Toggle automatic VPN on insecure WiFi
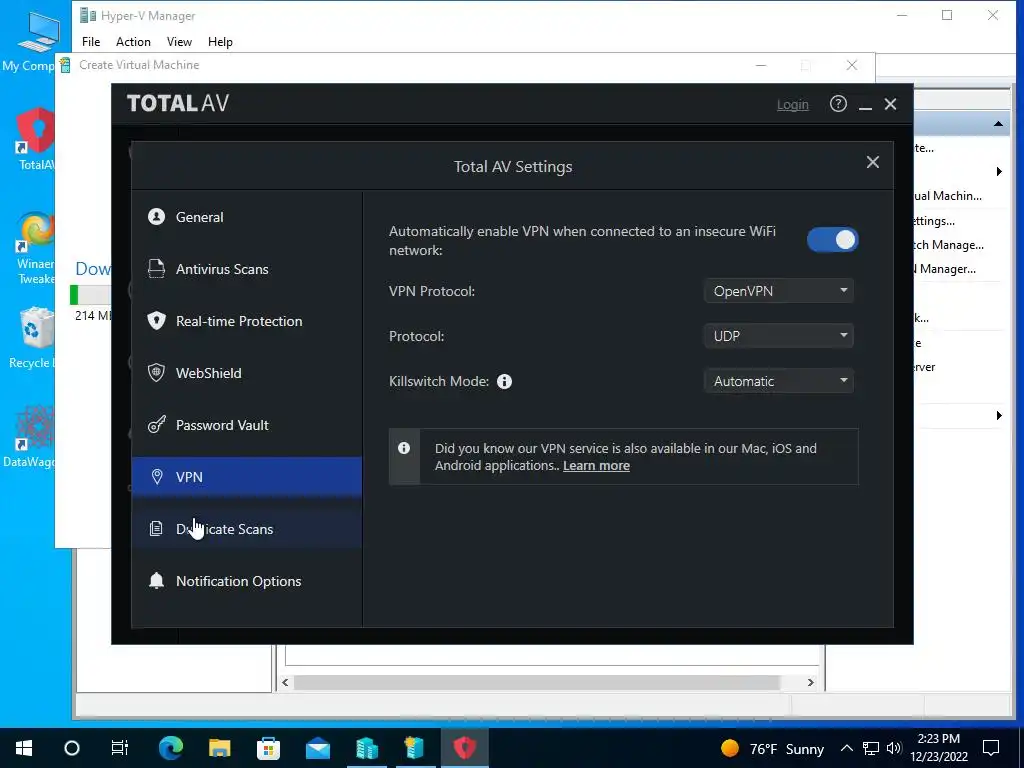 click(833, 240)
